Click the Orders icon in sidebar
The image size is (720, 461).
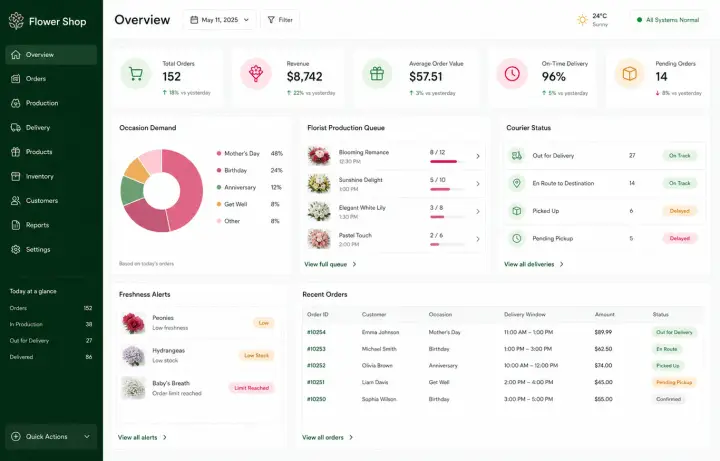pos(16,79)
